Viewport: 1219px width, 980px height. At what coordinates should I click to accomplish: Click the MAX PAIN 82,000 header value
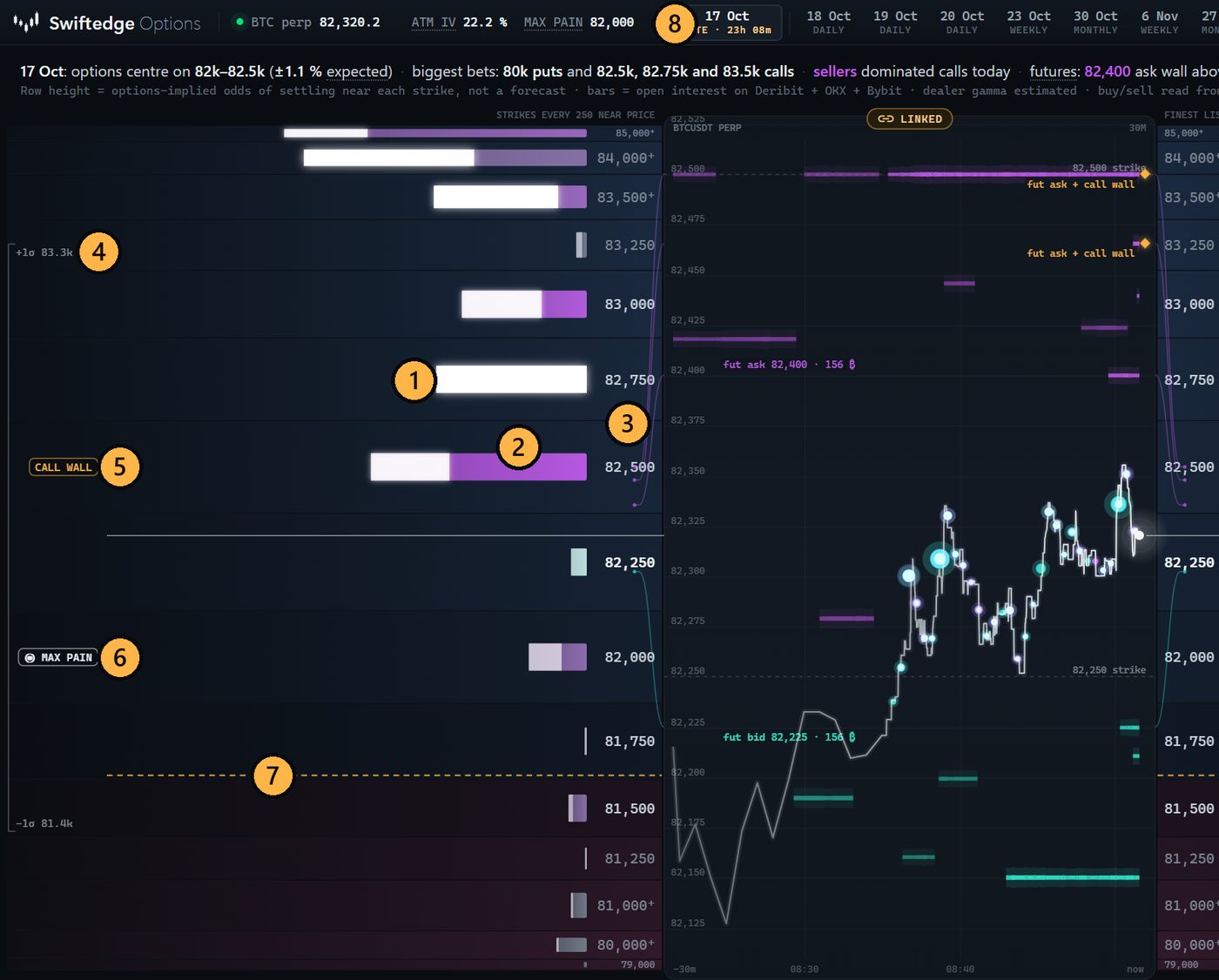[579, 23]
